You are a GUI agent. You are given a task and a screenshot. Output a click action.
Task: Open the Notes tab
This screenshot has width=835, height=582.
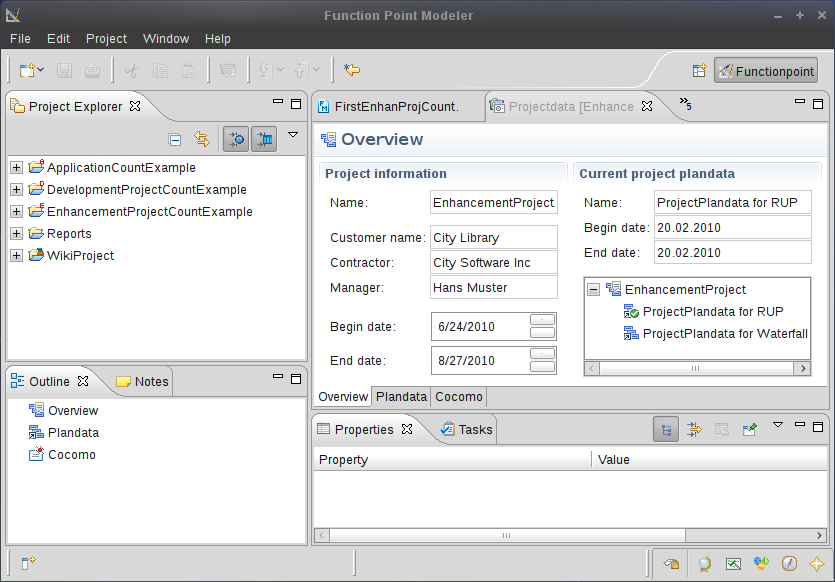tap(143, 381)
